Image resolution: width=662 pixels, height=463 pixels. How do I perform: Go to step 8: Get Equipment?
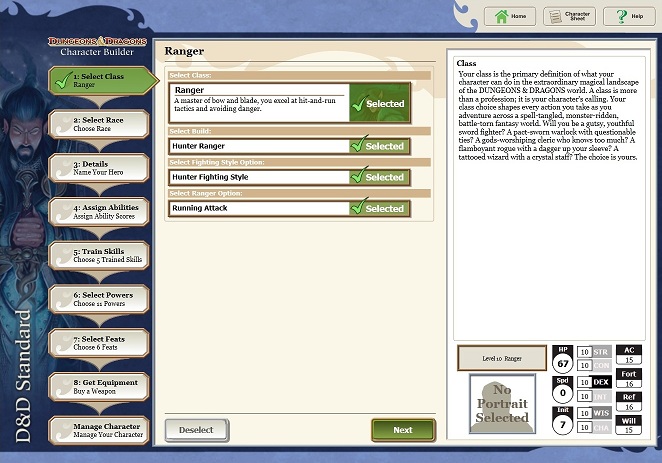pyautogui.click(x=99, y=387)
